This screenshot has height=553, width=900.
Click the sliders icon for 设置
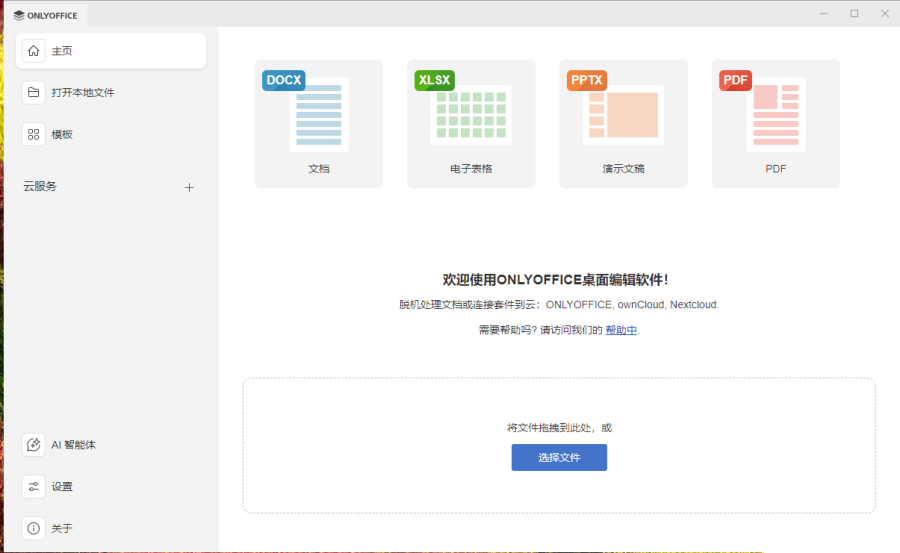click(x=33, y=486)
